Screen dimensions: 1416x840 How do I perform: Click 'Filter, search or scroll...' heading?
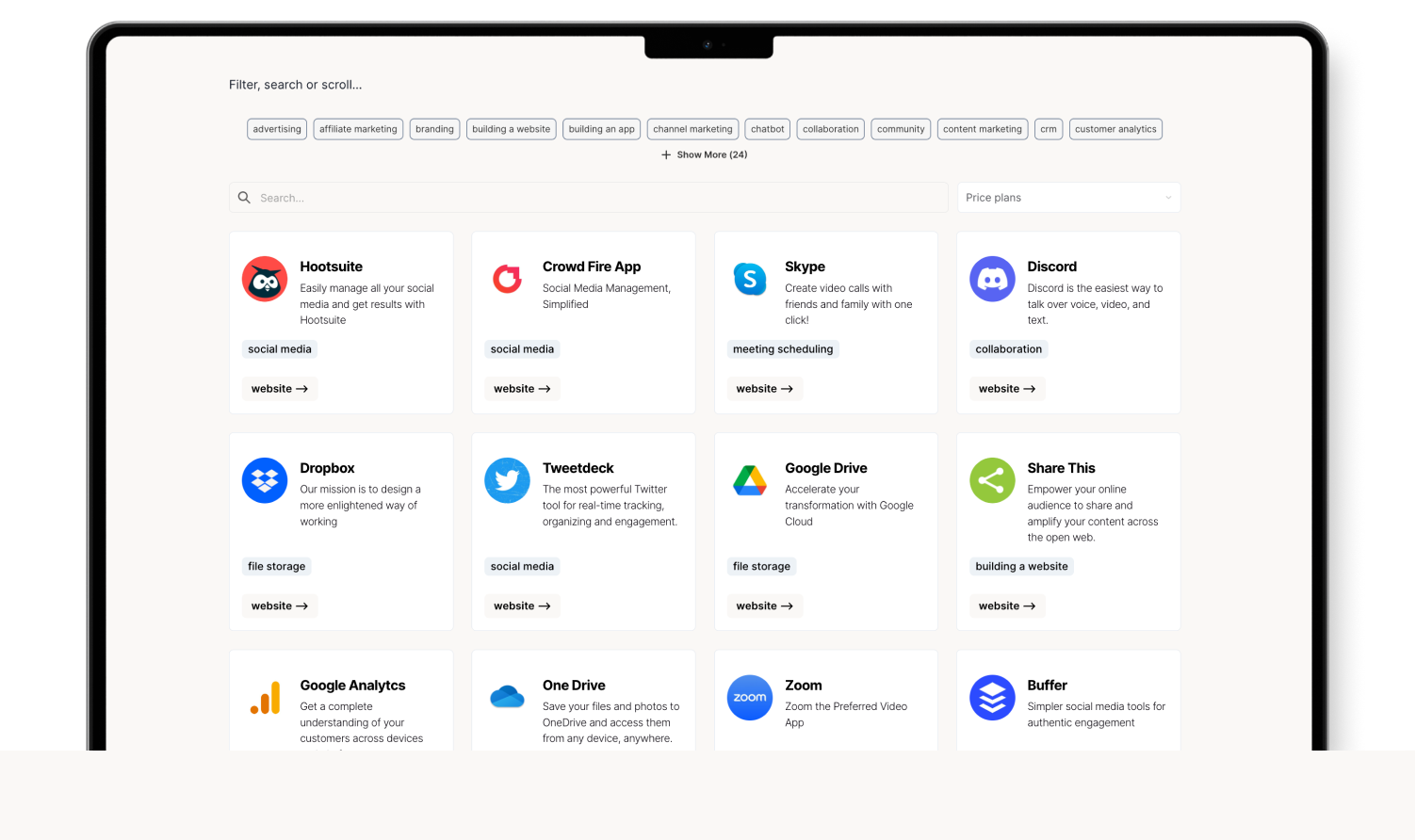[x=296, y=85]
